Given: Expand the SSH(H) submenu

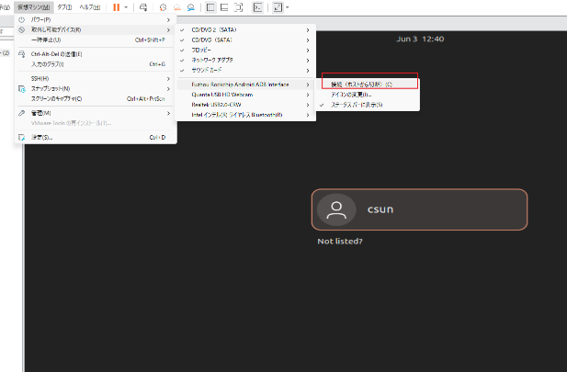Looking at the screenshot, I should tap(95, 78).
